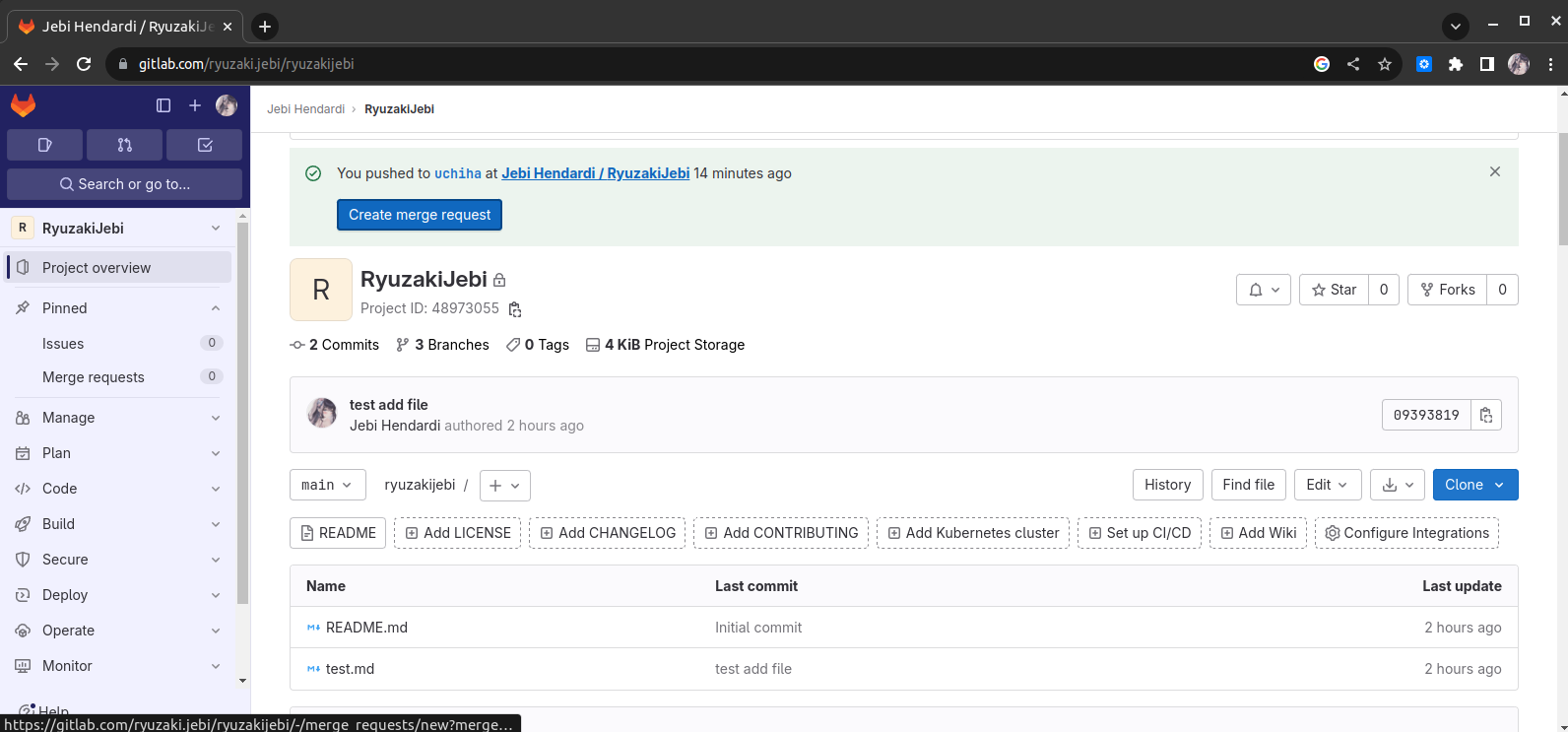
Task: Go back to the previous page
Action: (21, 64)
